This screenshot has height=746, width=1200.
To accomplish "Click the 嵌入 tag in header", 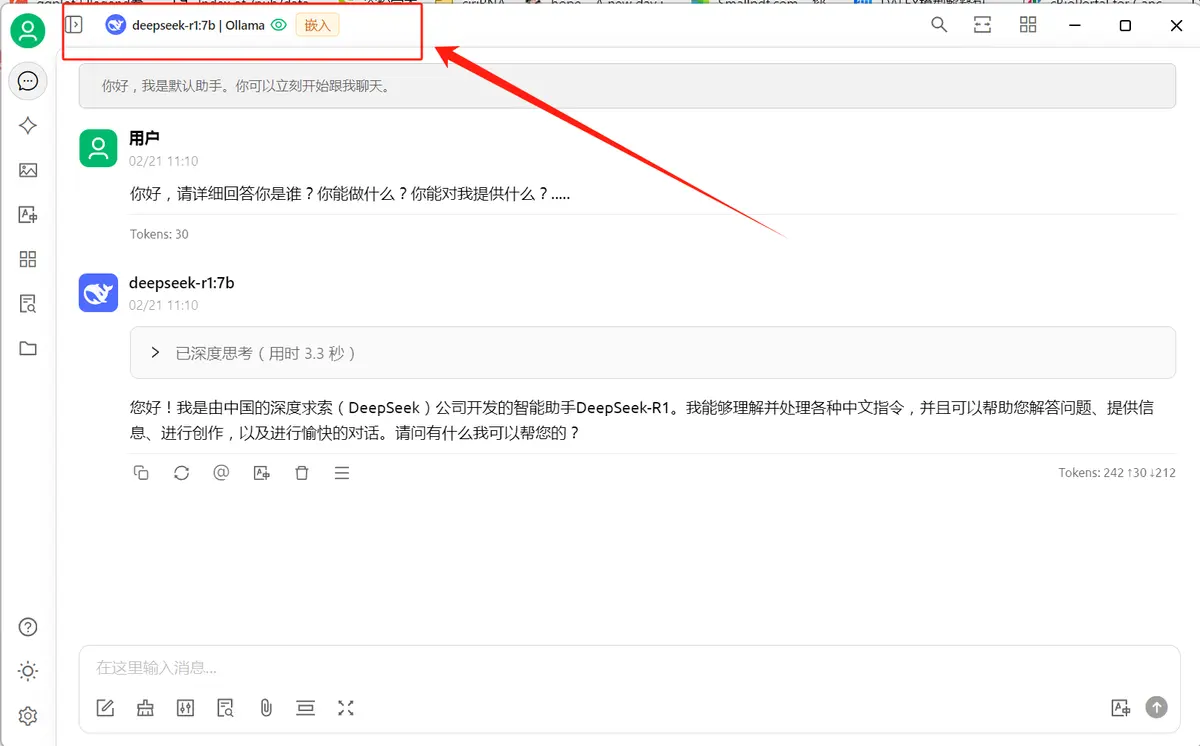I will click(317, 25).
